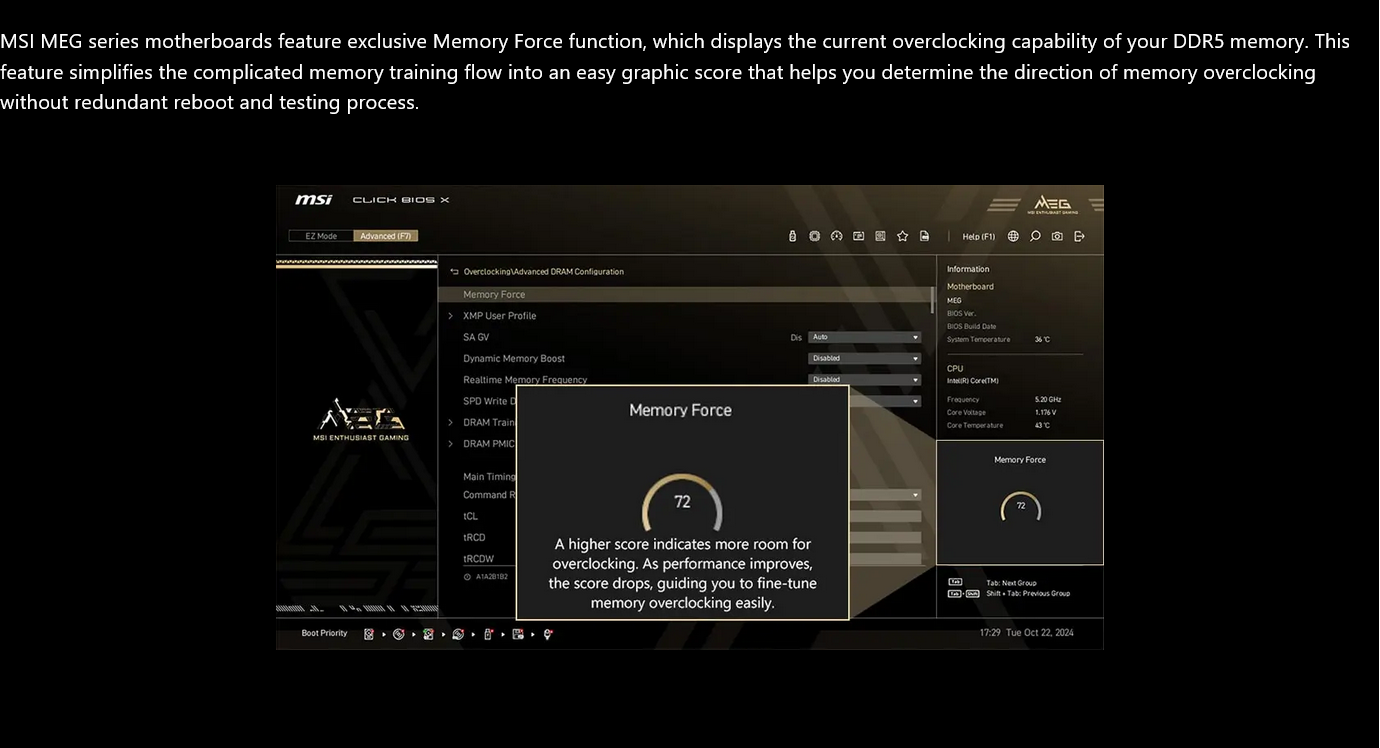Open the Dynamic Memory Boost dropdown
This screenshot has width=1380, height=748.
pyautogui.click(x=864, y=359)
